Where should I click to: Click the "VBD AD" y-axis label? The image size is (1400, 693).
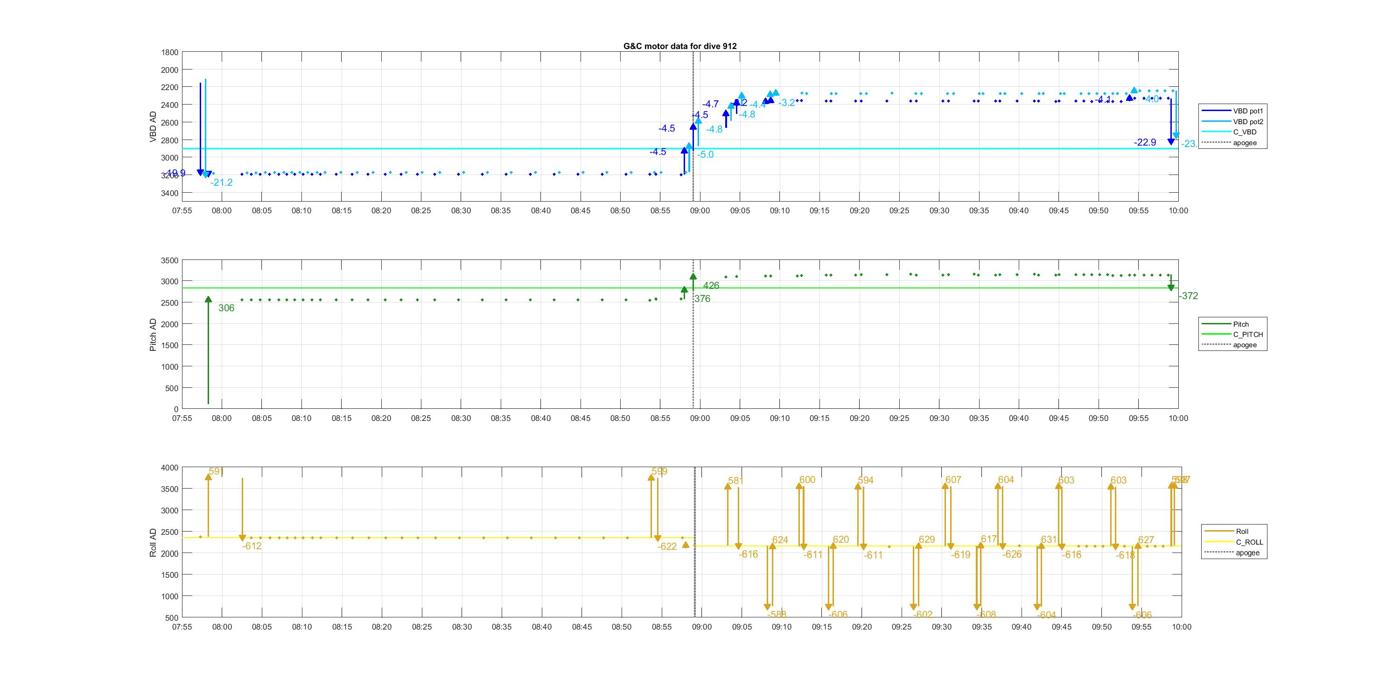pos(154,126)
